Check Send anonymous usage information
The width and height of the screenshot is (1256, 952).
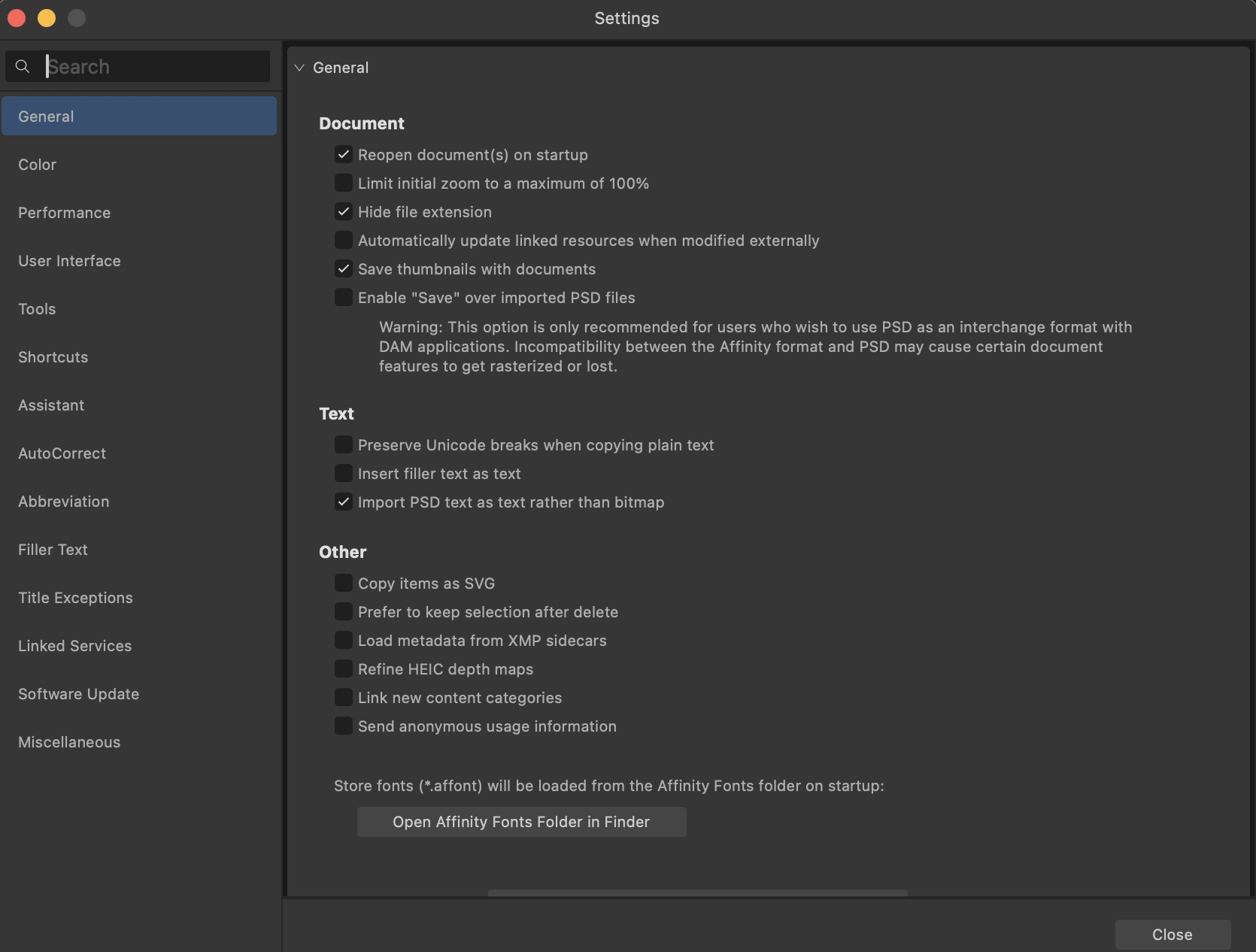coord(344,726)
